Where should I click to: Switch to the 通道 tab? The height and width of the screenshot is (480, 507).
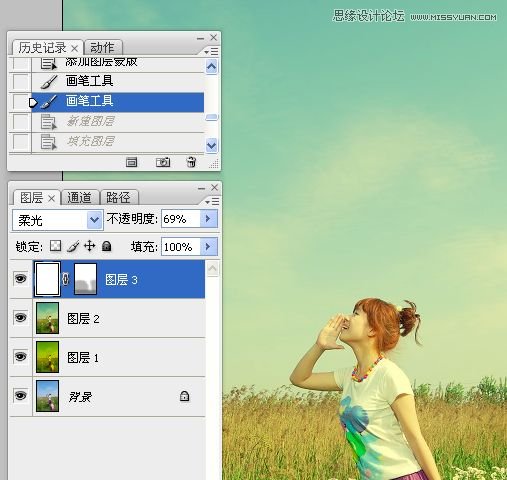click(79, 198)
